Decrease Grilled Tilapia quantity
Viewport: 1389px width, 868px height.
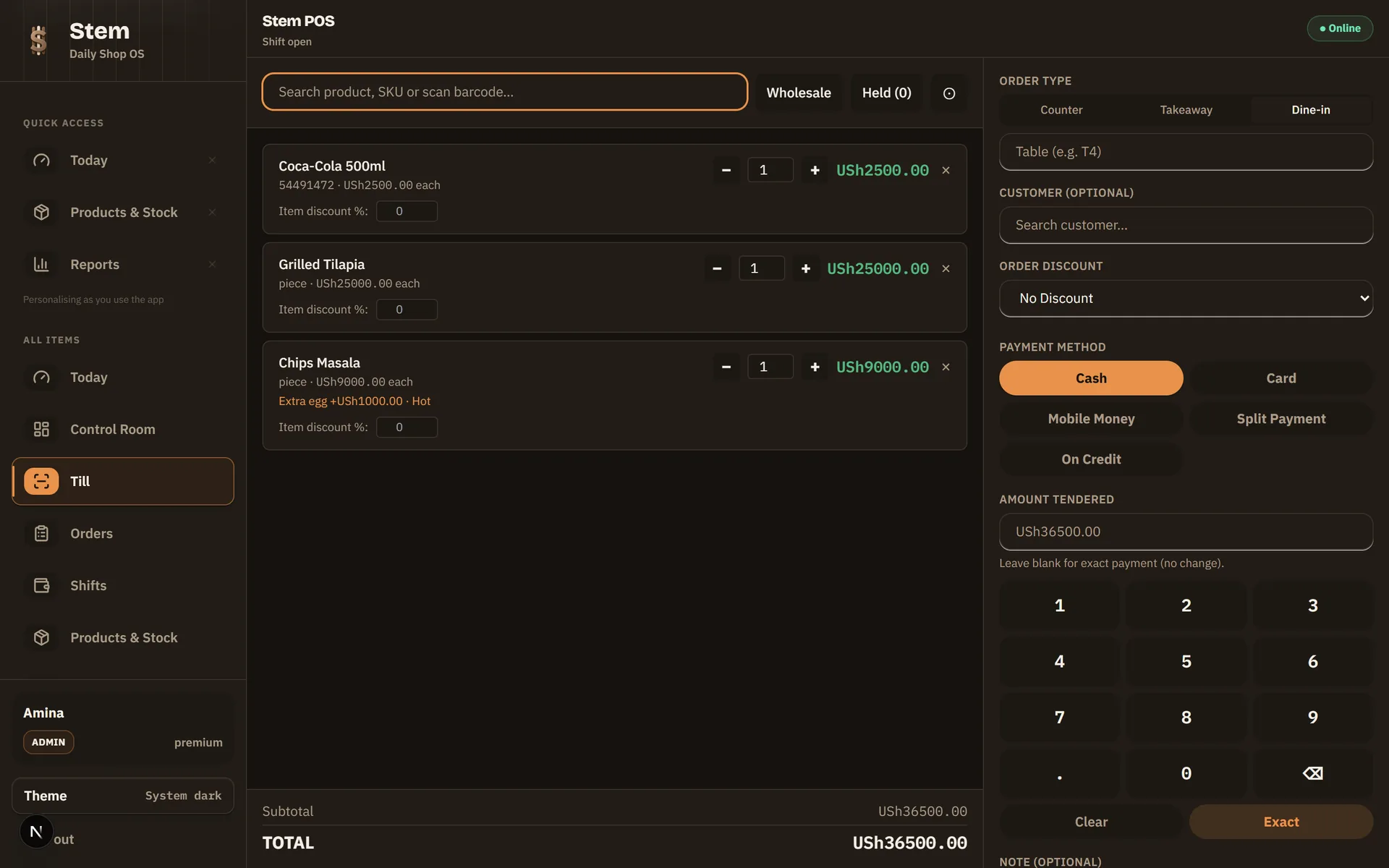click(x=717, y=268)
